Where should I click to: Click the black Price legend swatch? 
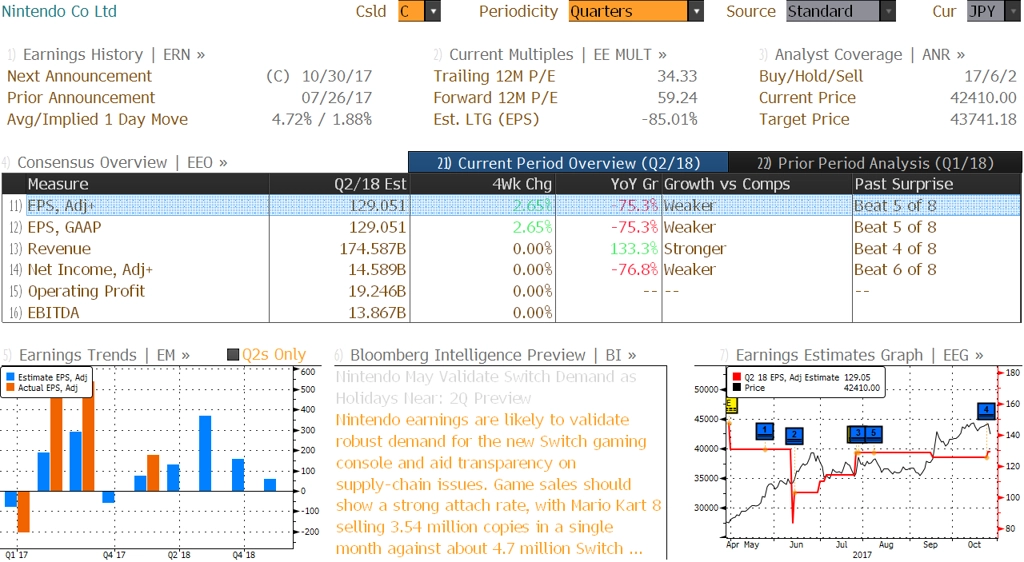tap(737, 388)
